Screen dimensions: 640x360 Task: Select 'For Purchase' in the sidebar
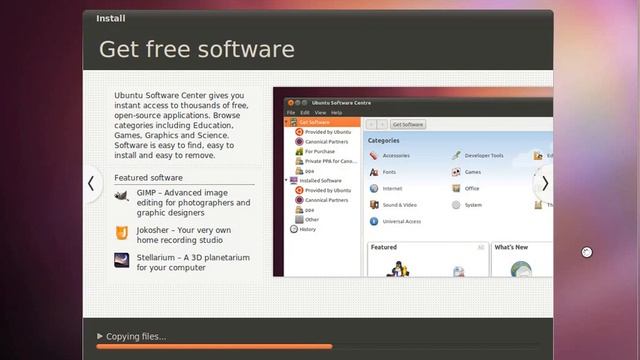point(320,151)
